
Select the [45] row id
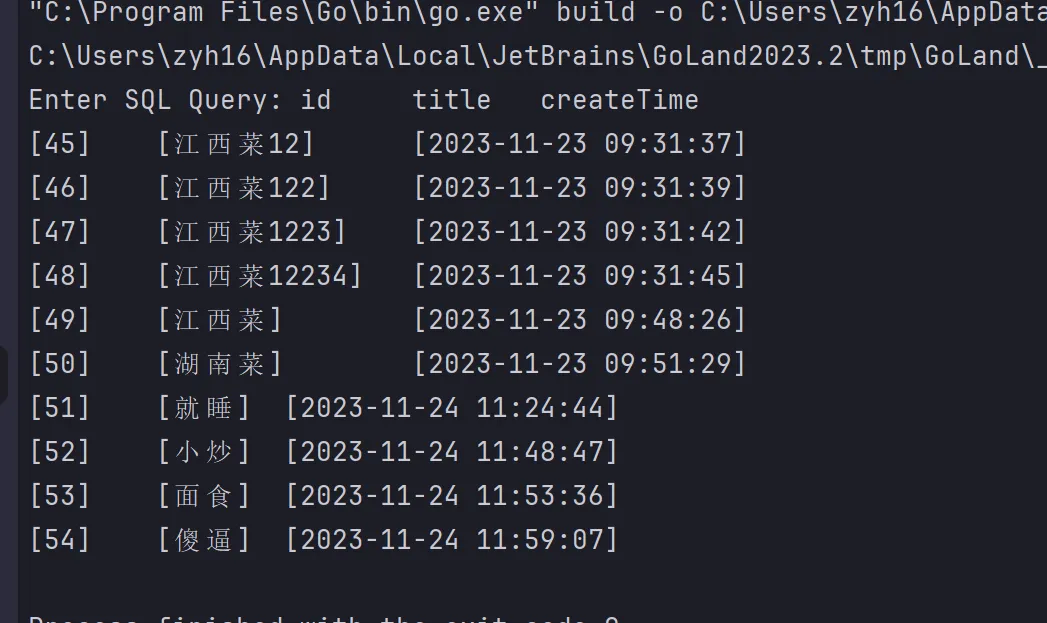60,144
